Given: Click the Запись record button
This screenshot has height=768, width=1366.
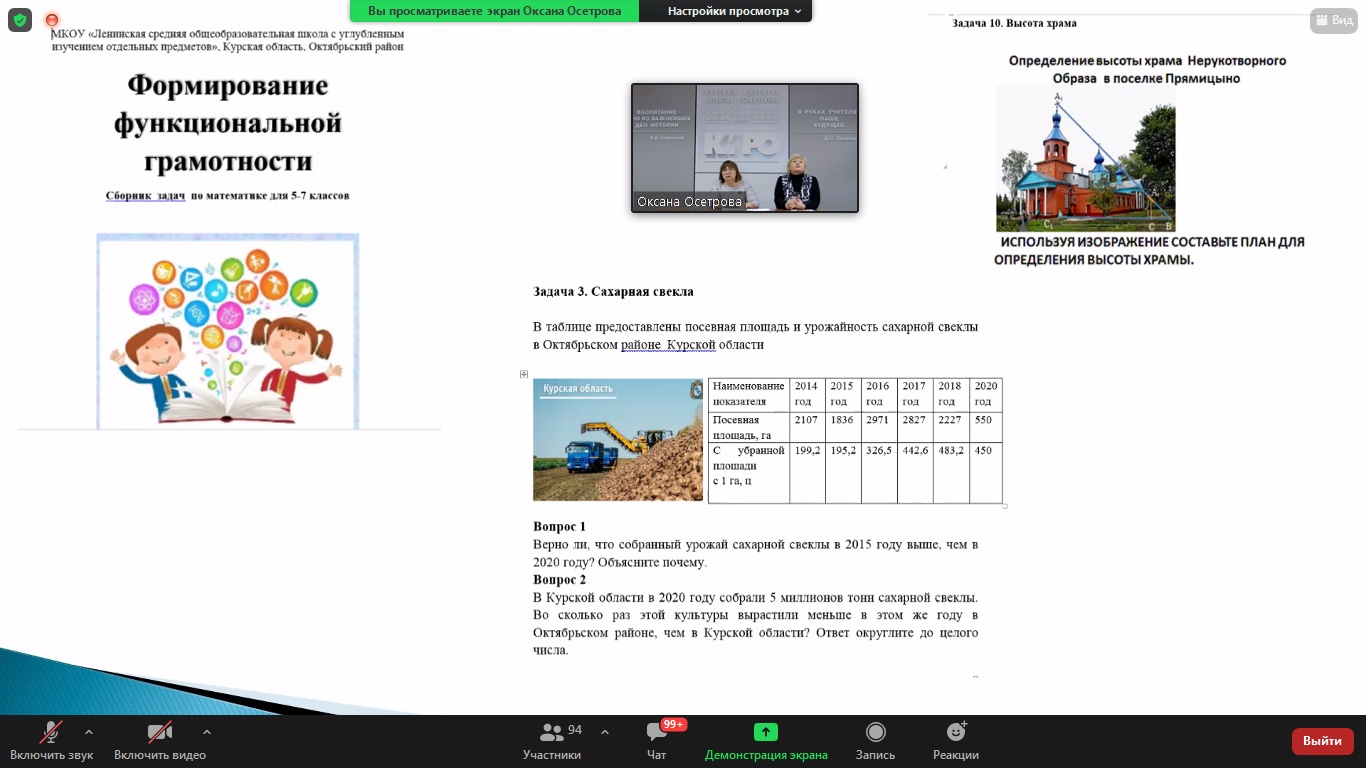Looking at the screenshot, I should pos(876,742).
